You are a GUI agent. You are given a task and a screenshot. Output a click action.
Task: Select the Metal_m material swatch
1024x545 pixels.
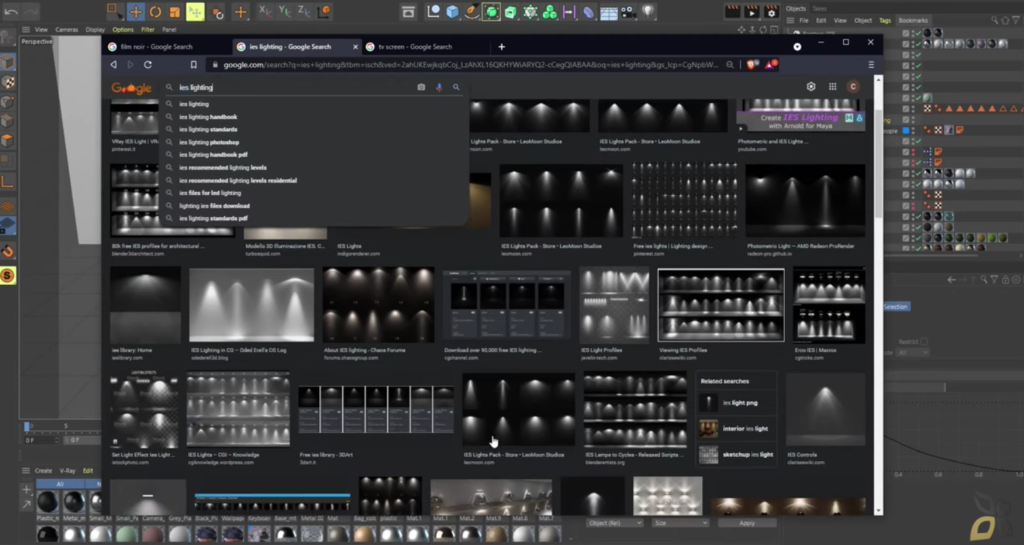pos(73,503)
